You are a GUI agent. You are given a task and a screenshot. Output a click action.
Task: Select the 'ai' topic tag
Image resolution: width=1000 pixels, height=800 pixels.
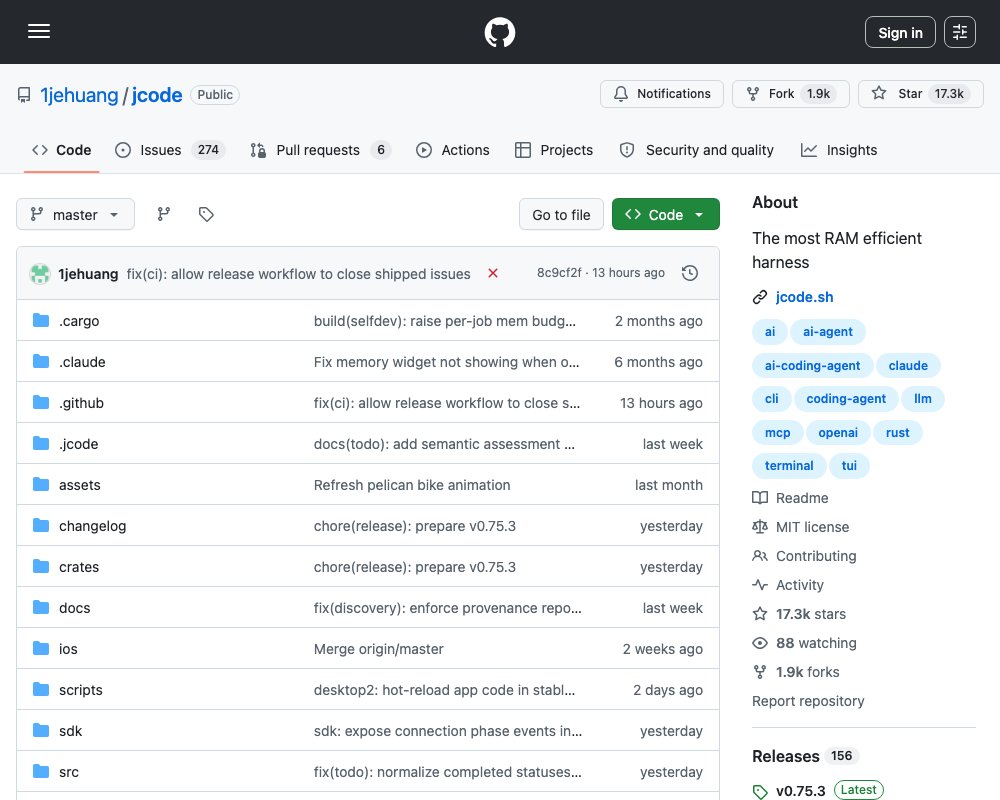coord(770,332)
